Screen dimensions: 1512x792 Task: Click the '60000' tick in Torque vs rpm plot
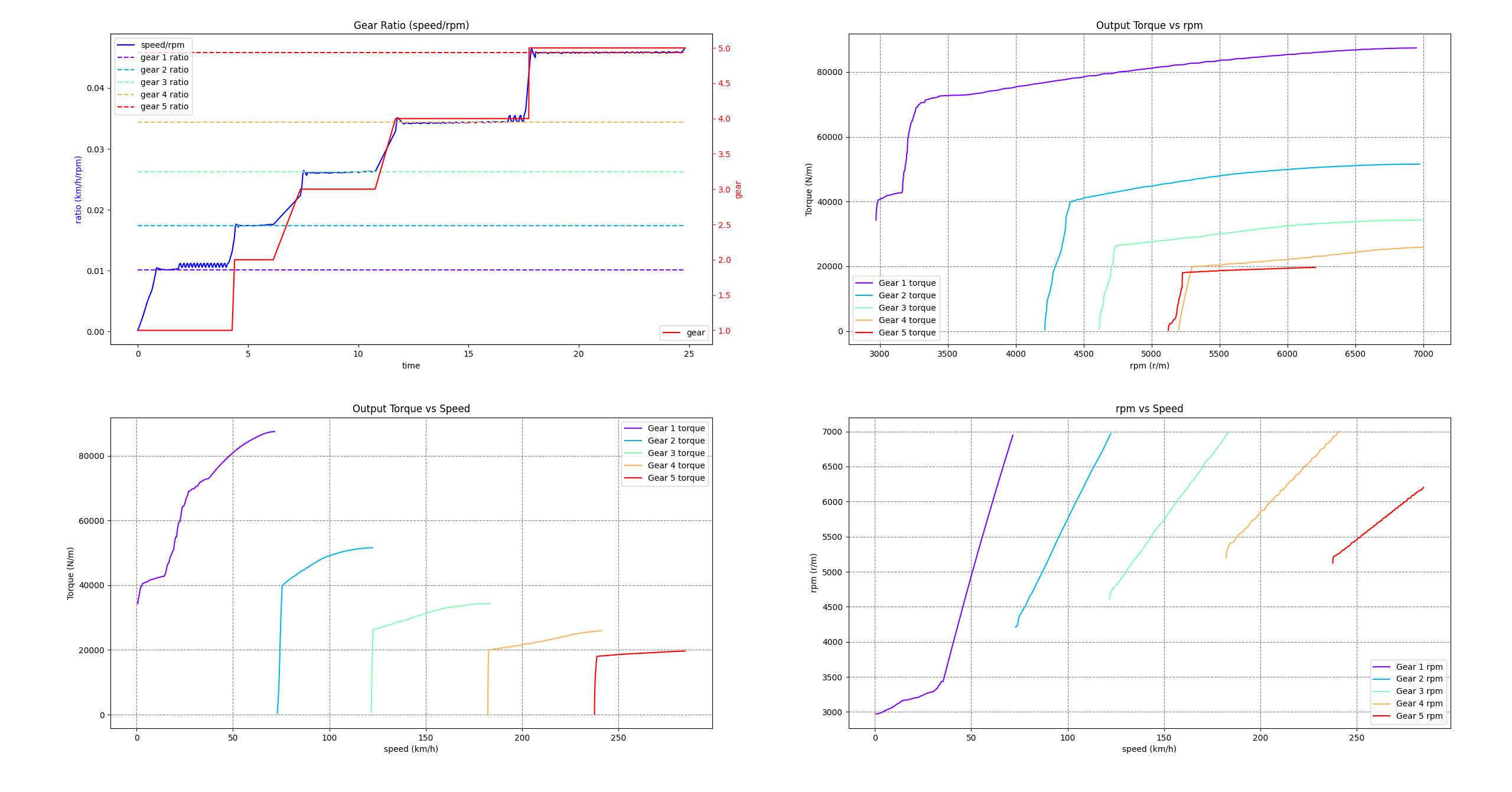tap(830, 137)
